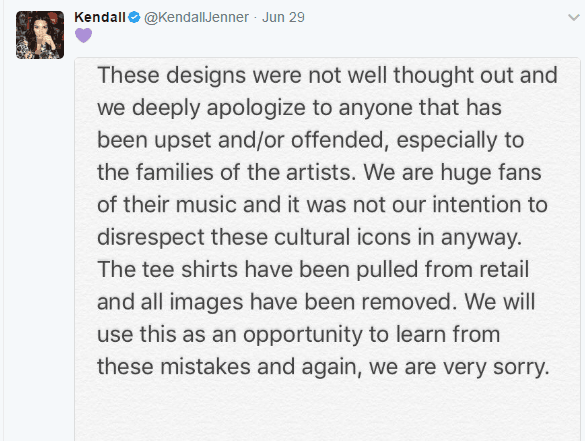Click the purple heart emoji
585x441 pixels.
[x=84, y=35]
